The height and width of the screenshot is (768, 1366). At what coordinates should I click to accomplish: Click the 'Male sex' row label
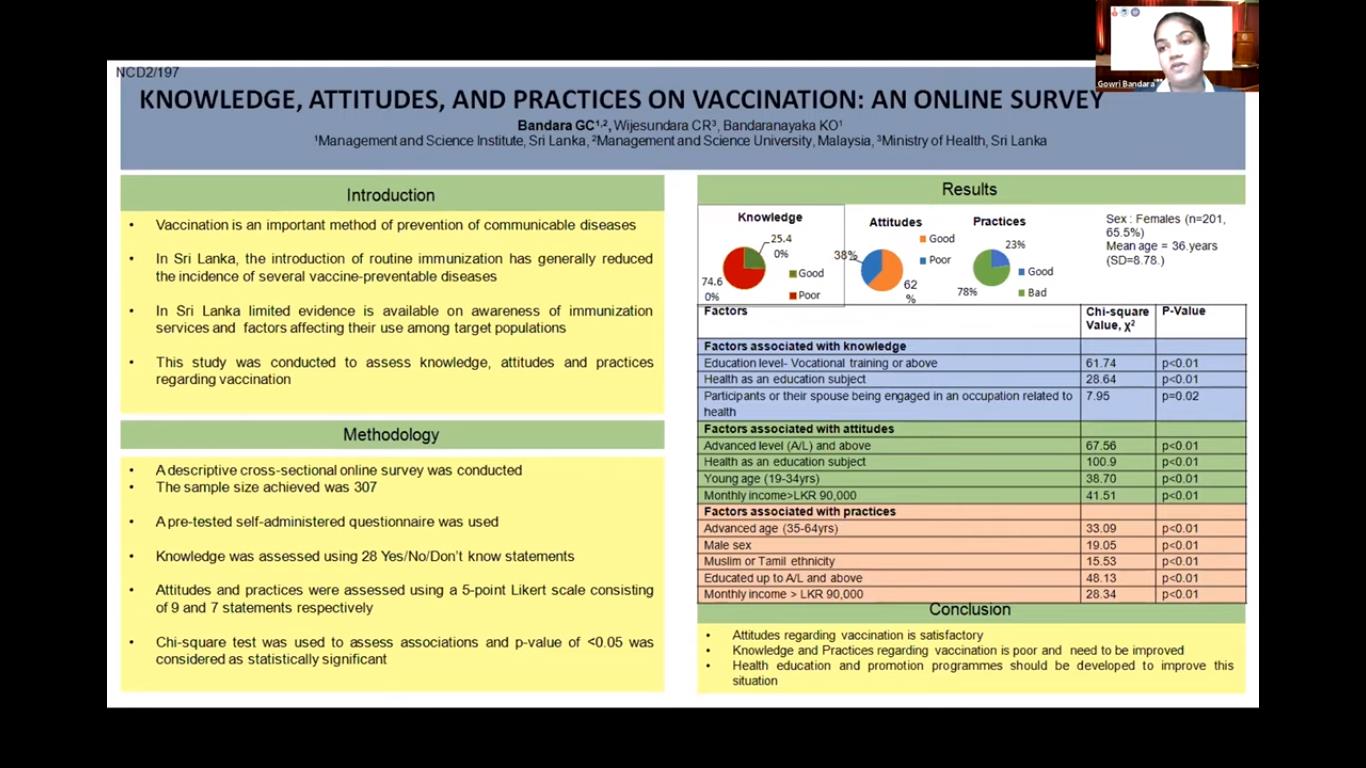pyautogui.click(x=727, y=545)
